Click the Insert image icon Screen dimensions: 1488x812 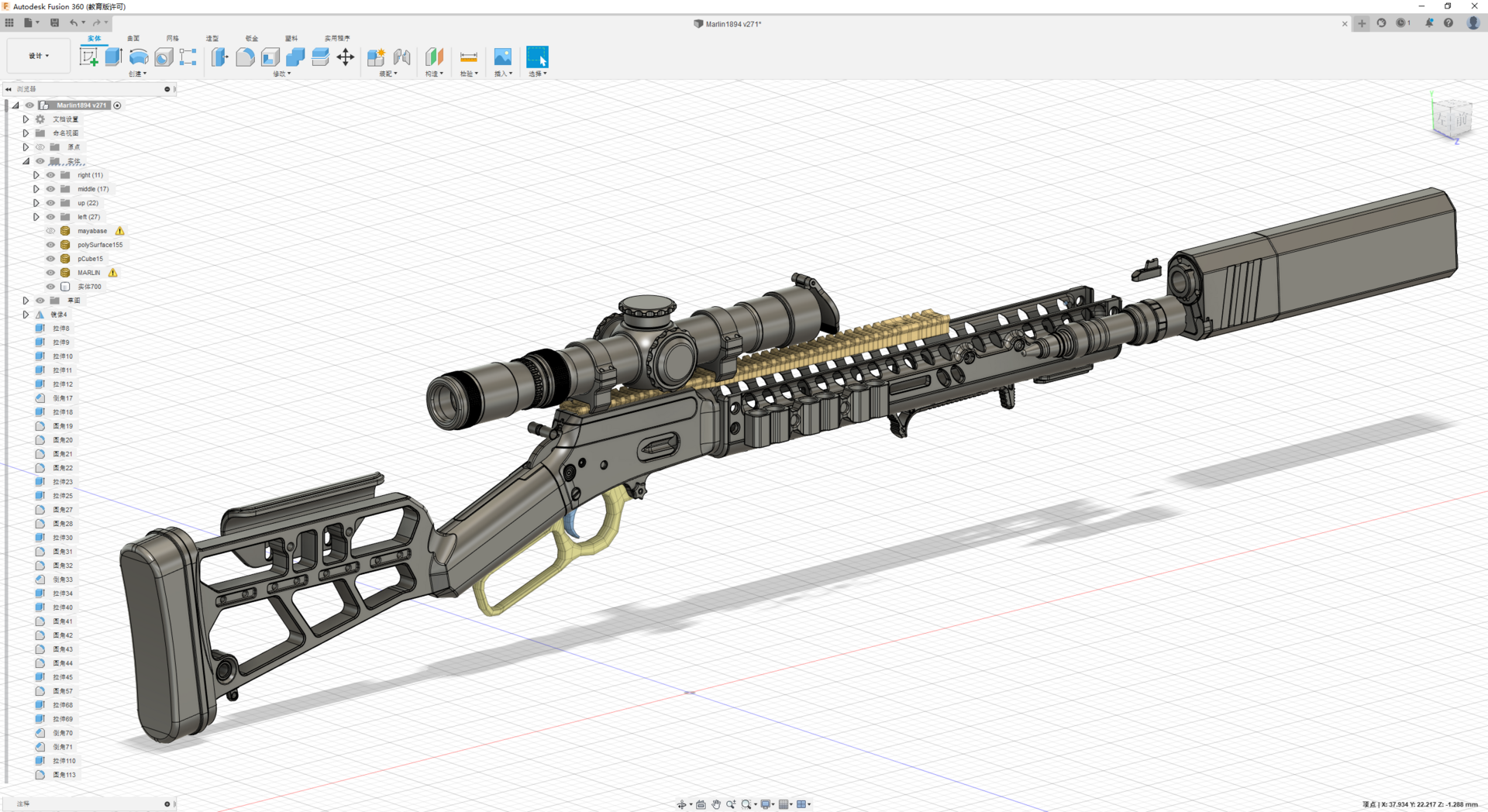tap(502, 57)
